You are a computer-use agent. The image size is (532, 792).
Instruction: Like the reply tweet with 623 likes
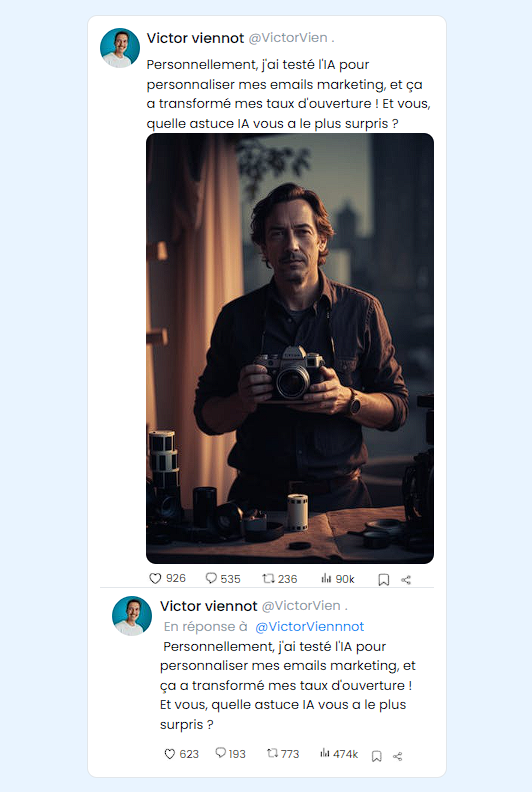(x=170, y=754)
